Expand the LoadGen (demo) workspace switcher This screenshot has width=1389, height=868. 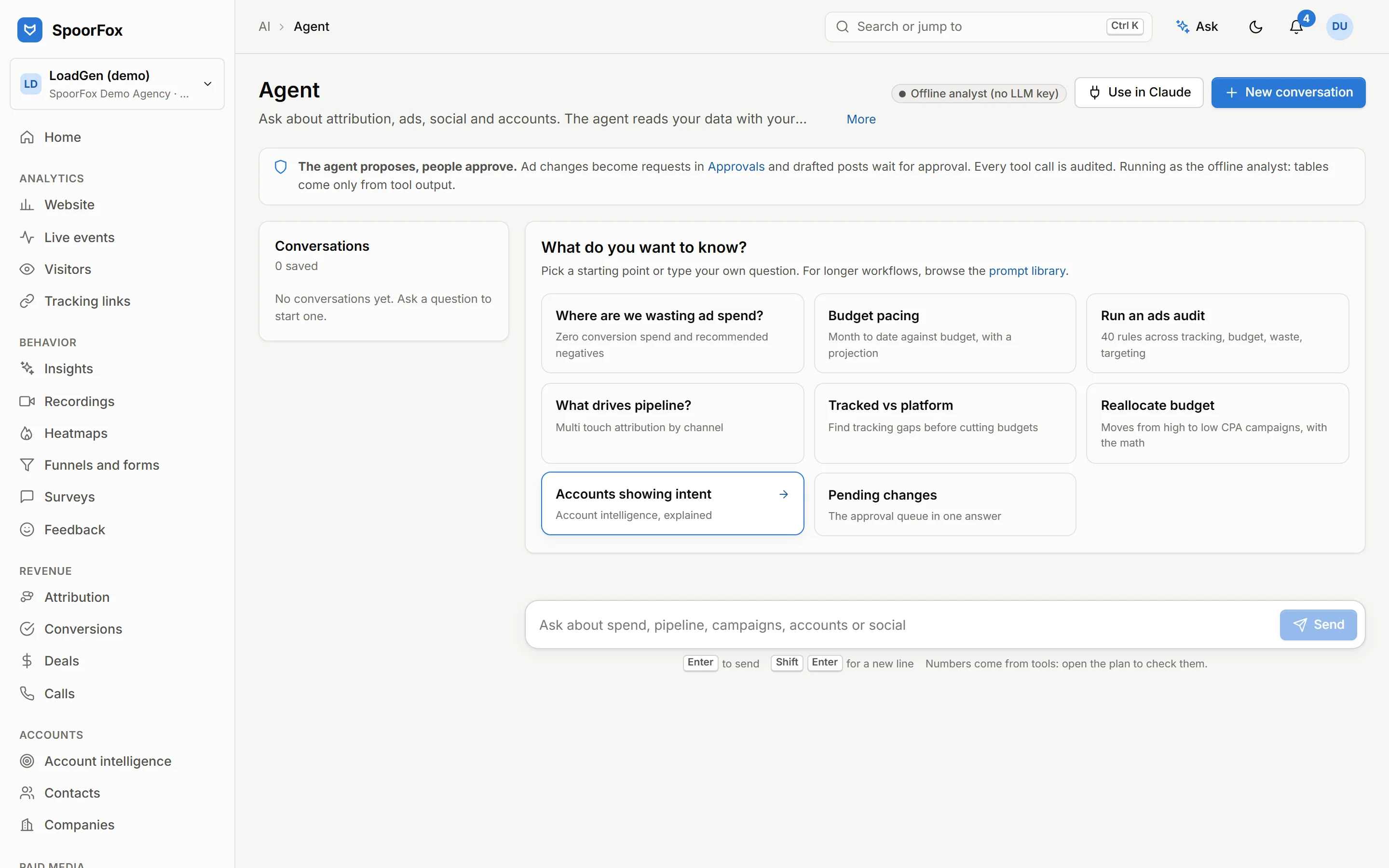pyautogui.click(x=117, y=84)
